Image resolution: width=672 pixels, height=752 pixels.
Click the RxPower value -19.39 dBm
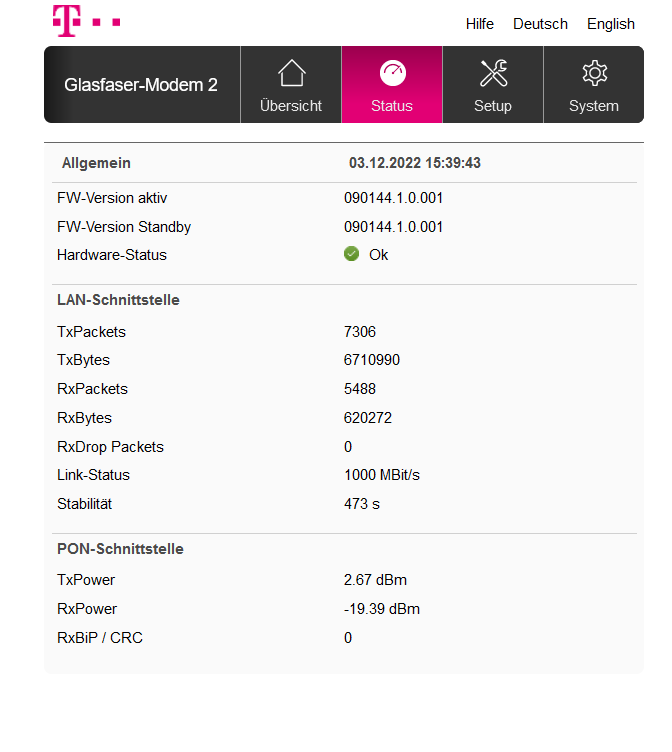382,609
